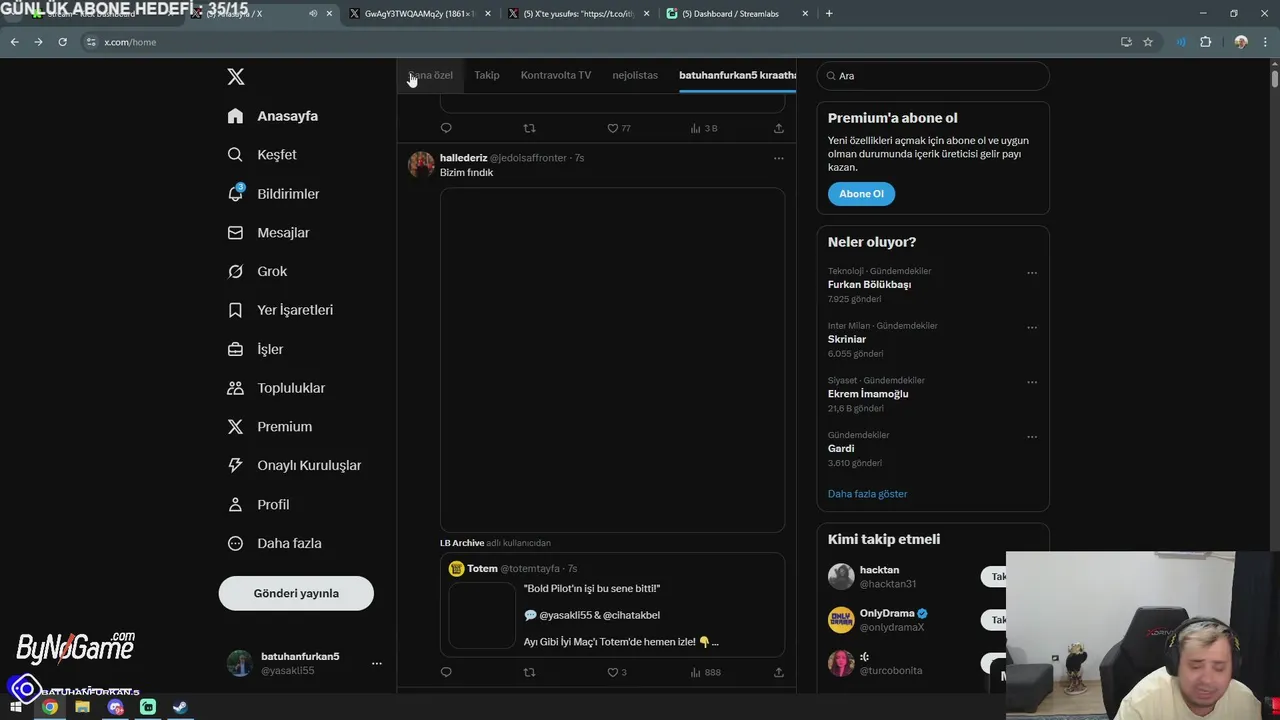Image resolution: width=1280 pixels, height=720 pixels.
Task: Click Daha fazla göster link
Action: coord(867,494)
